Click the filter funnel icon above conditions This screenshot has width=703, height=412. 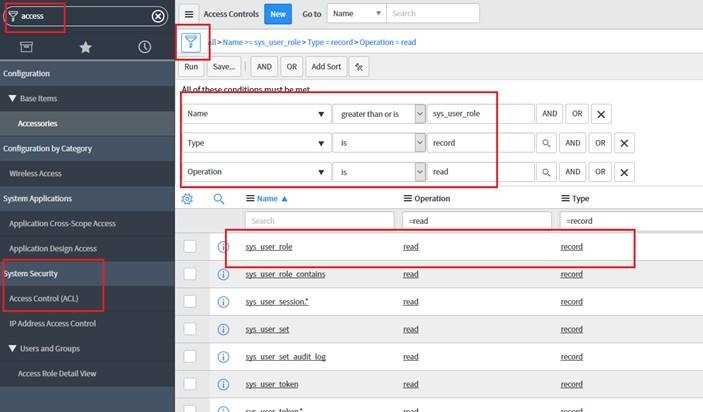(191, 41)
